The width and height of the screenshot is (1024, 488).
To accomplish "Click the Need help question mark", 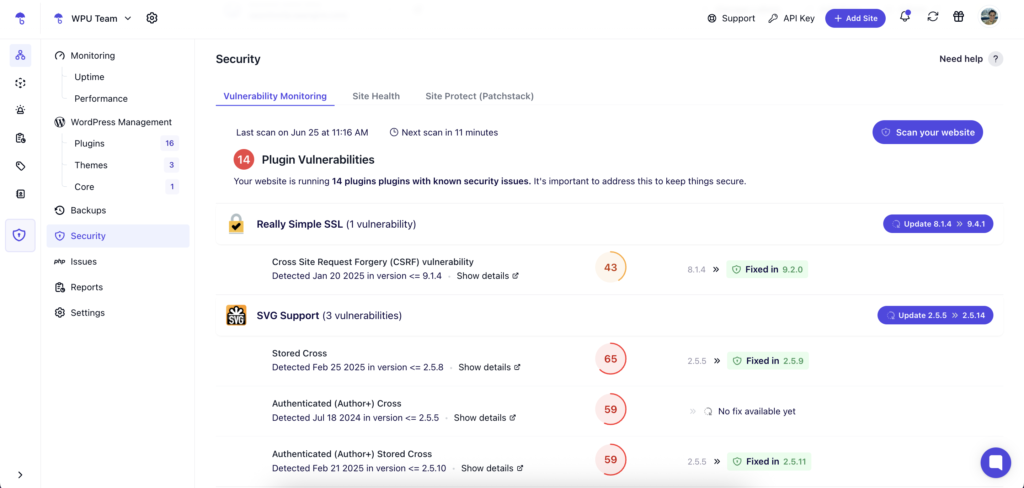I will [995, 59].
